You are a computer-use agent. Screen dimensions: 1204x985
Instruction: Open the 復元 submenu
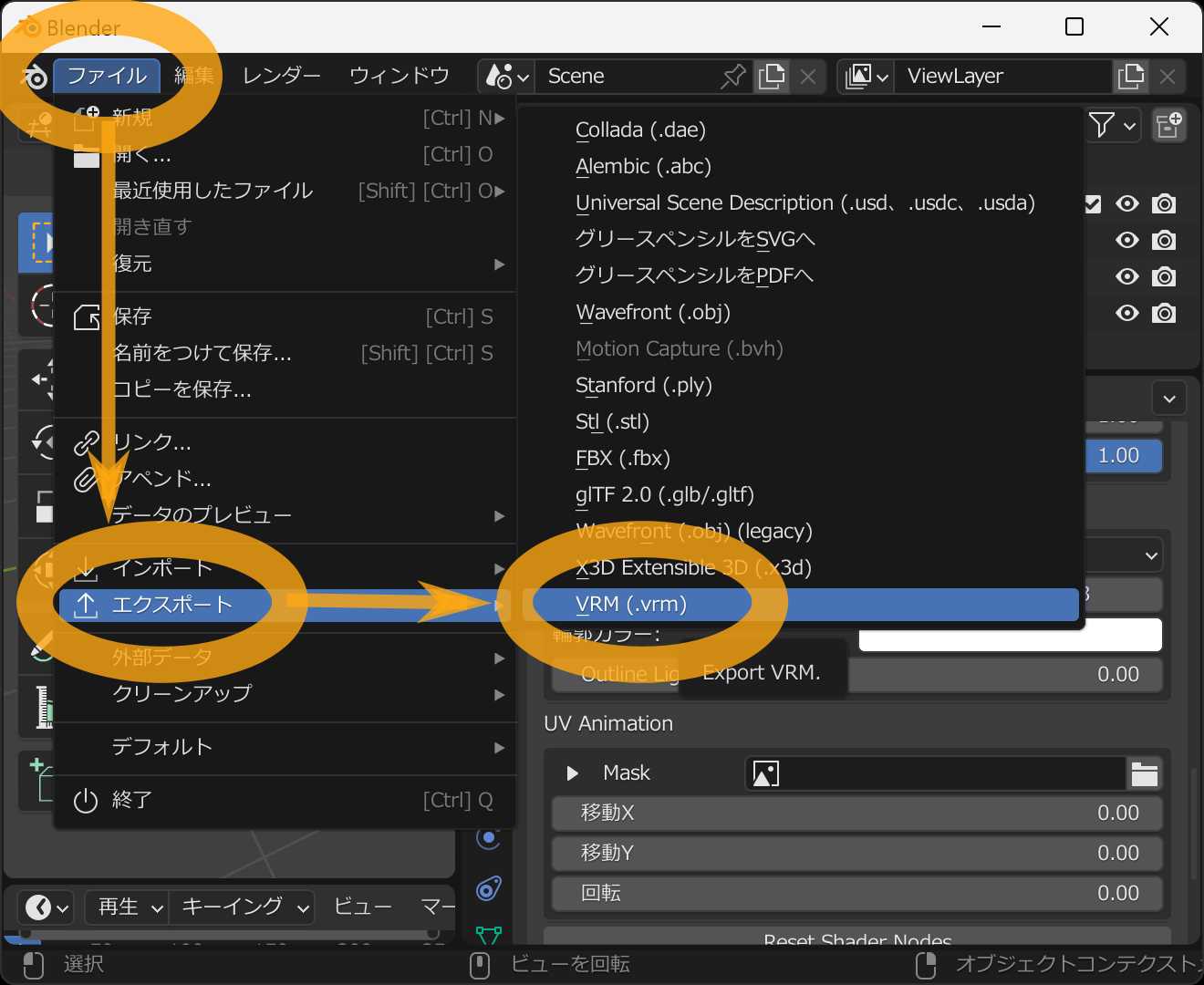(286, 264)
